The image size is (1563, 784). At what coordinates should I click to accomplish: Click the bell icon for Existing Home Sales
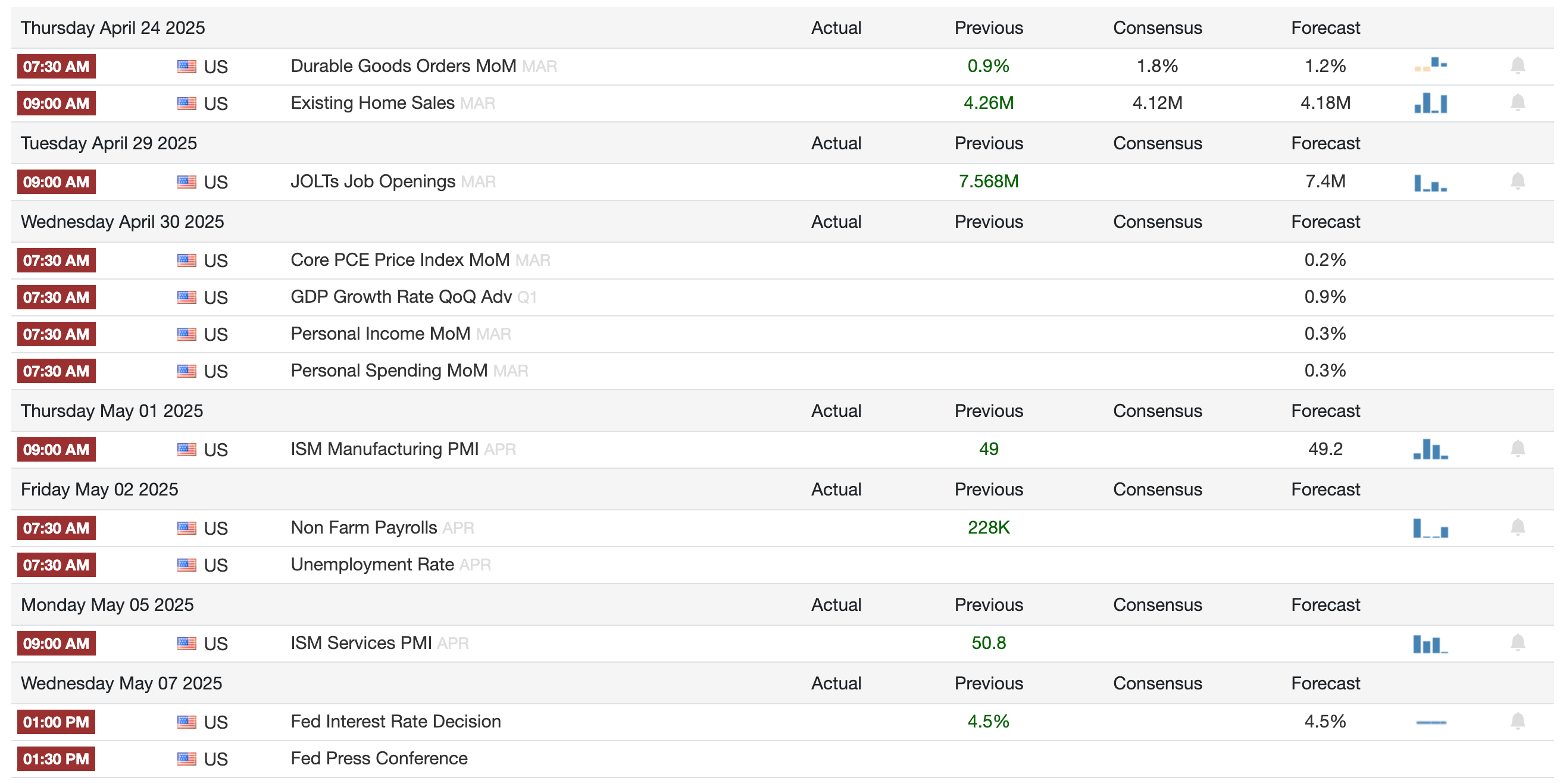tap(1517, 102)
